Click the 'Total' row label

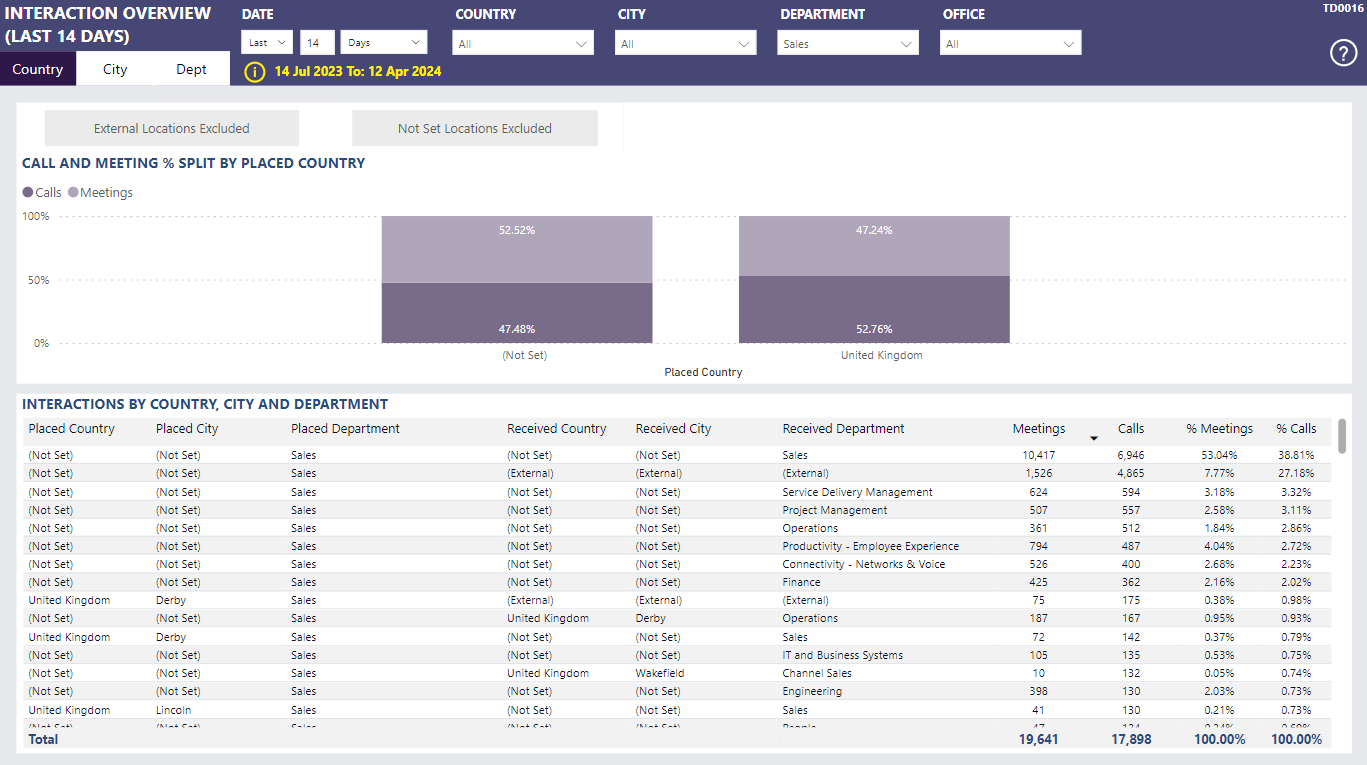coord(43,739)
